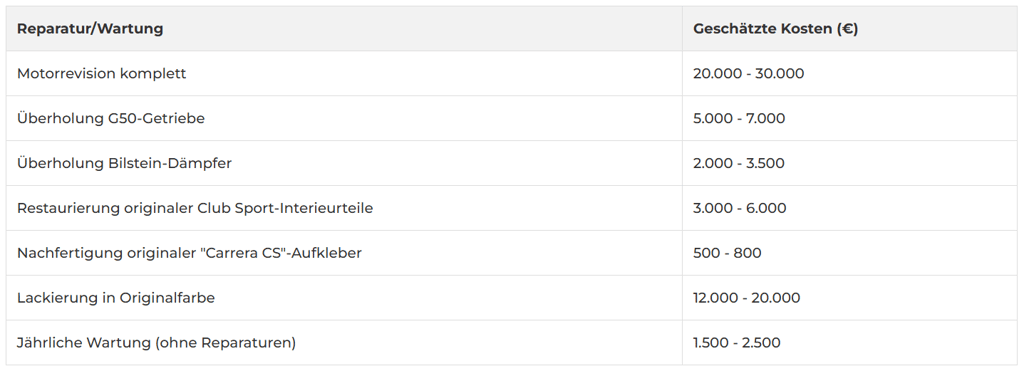Click the word Originalfarbe in Lackierung row
Image resolution: width=1024 pixels, height=371 pixels.
coord(167,298)
